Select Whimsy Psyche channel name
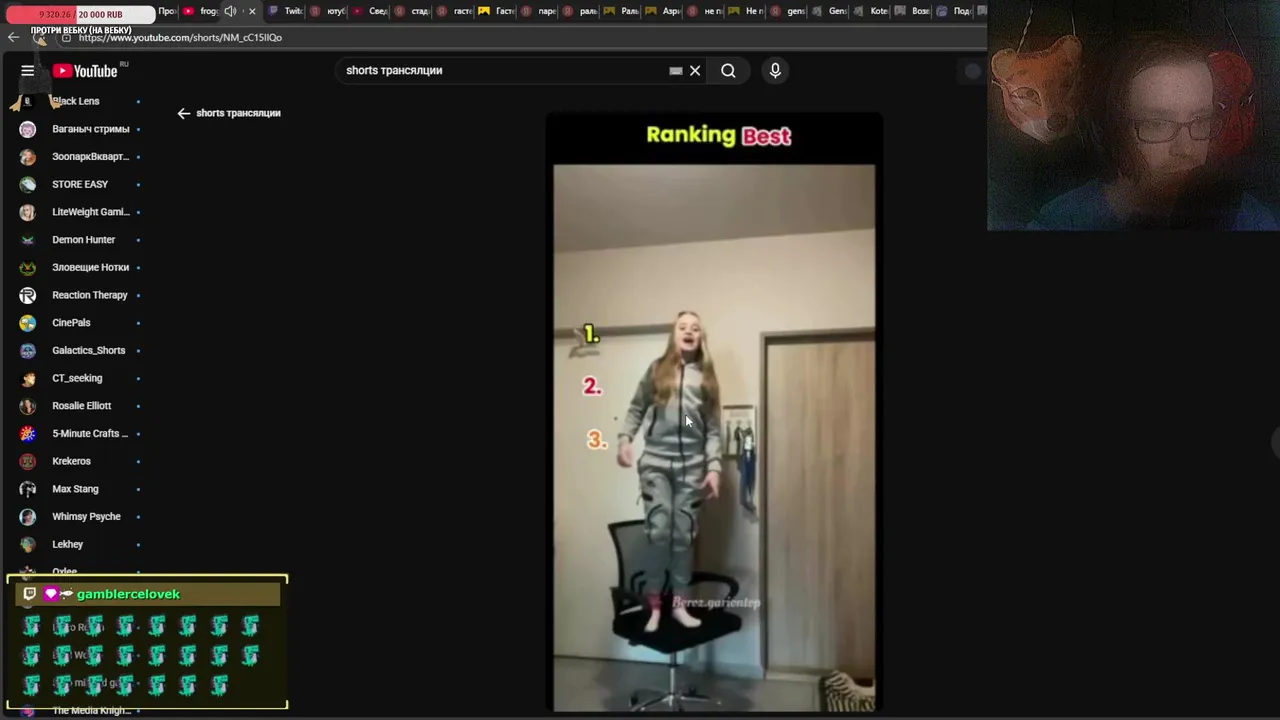1280x720 pixels. (86, 516)
